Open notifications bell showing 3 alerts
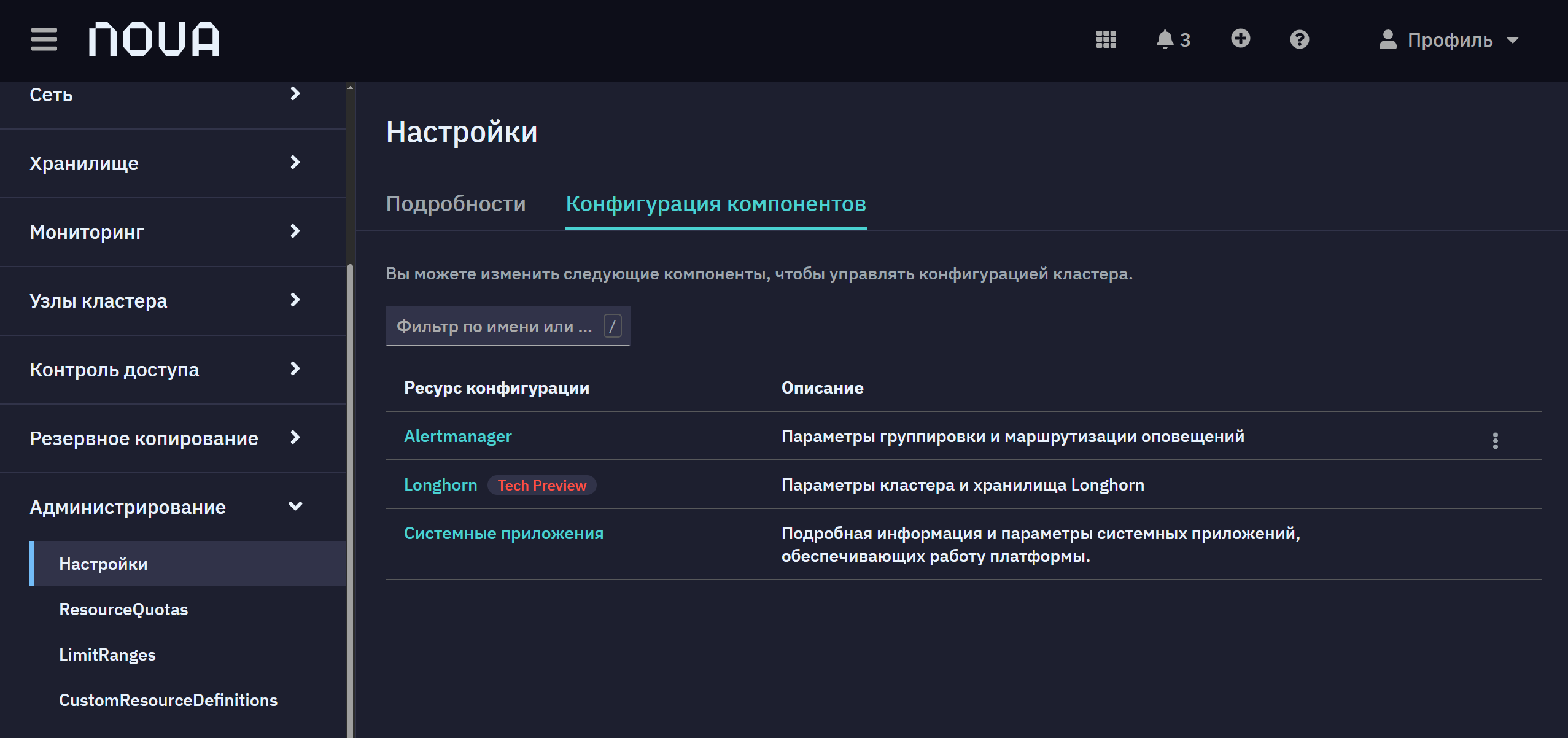This screenshot has height=738, width=1568. point(1173,40)
